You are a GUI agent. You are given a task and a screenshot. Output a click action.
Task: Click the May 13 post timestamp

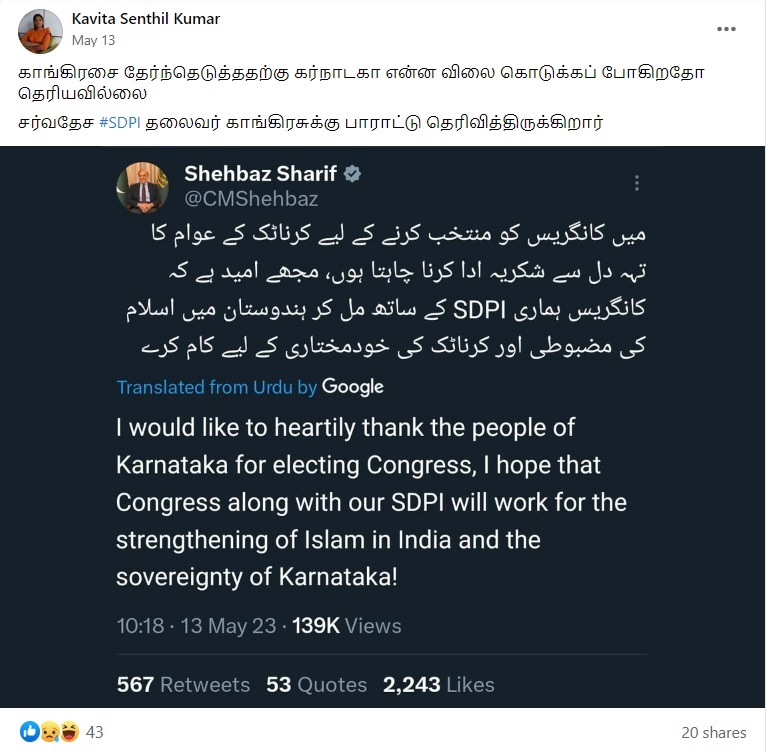pyautogui.click(x=91, y=40)
